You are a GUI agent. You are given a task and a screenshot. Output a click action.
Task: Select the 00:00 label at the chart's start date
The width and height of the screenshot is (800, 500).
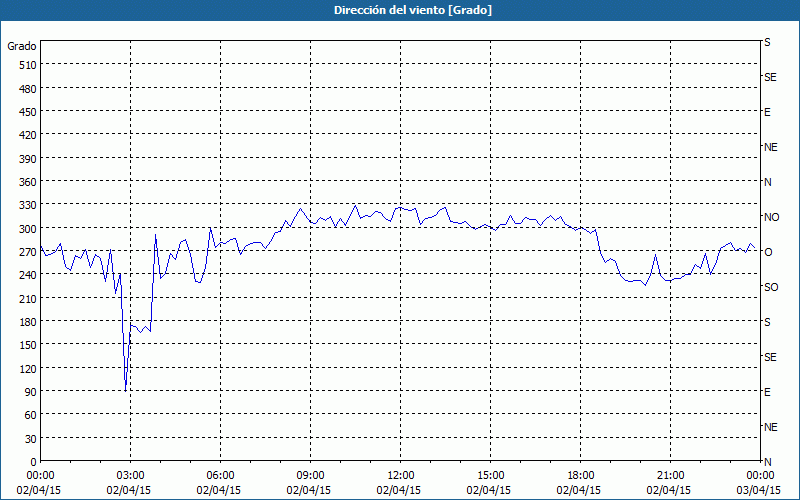point(41,476)
